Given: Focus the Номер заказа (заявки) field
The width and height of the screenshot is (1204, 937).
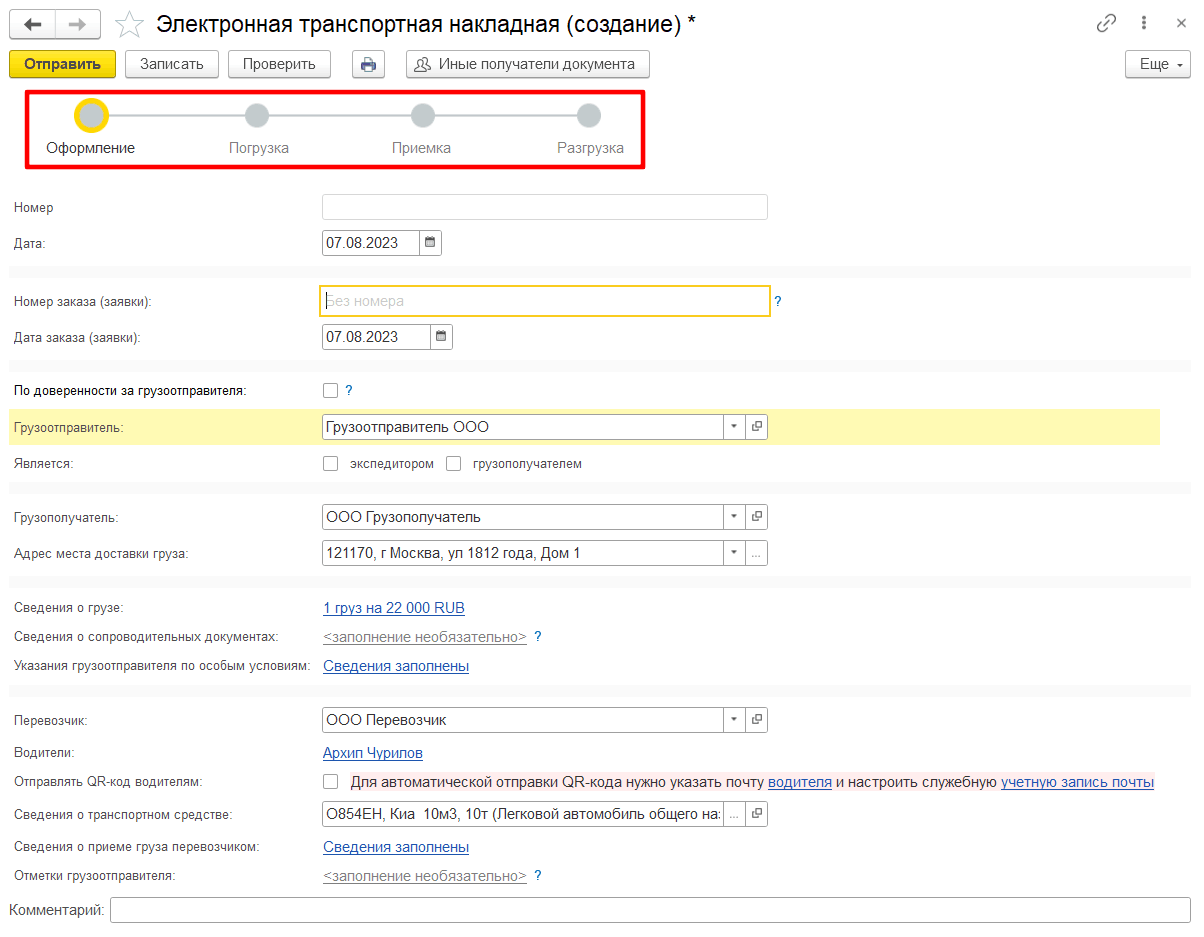Looking at the screenshot, I should coord(545,301).
